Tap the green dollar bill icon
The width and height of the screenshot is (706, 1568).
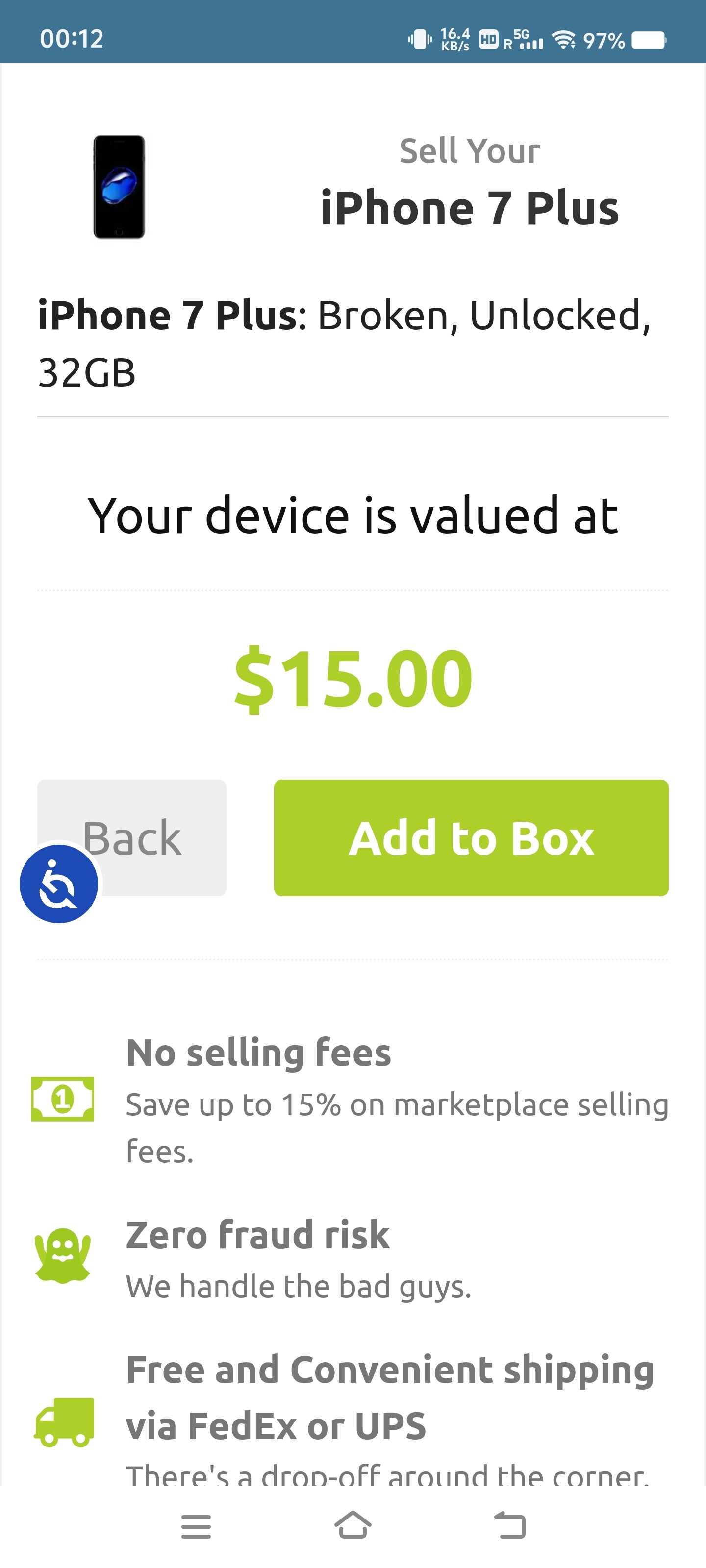pos(63,1099)
